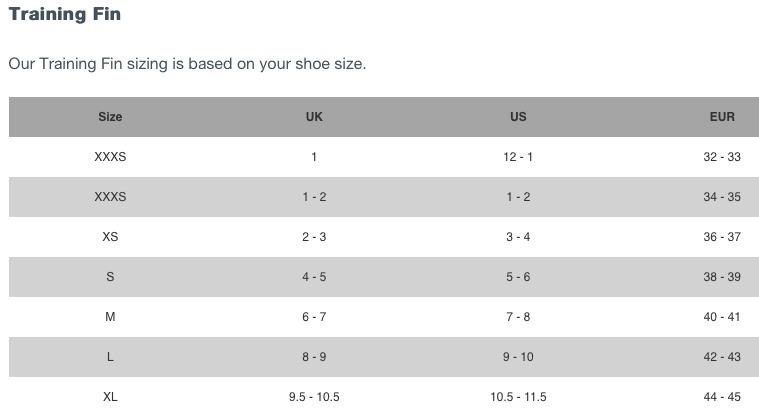Click the shoe size description sentence
Image resolution: width=759 pixels, height=412 pixels.
point(187,64)
